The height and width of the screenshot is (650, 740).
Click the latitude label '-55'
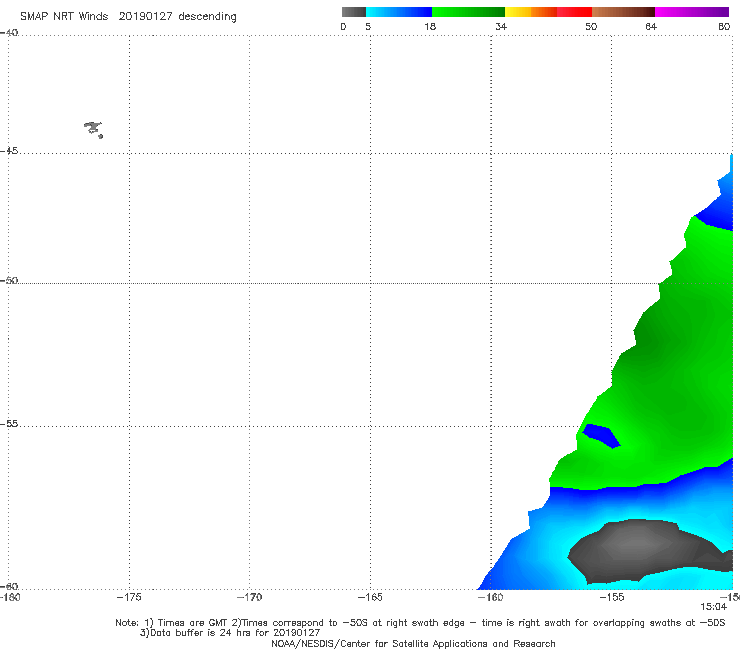9,424
